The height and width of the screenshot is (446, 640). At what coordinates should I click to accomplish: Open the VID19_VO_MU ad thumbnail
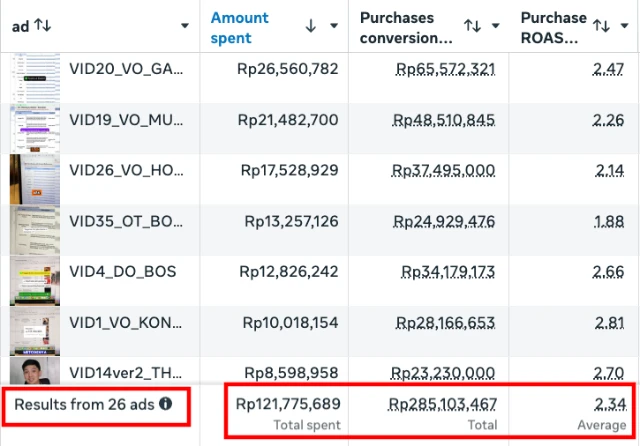(36, 127)
